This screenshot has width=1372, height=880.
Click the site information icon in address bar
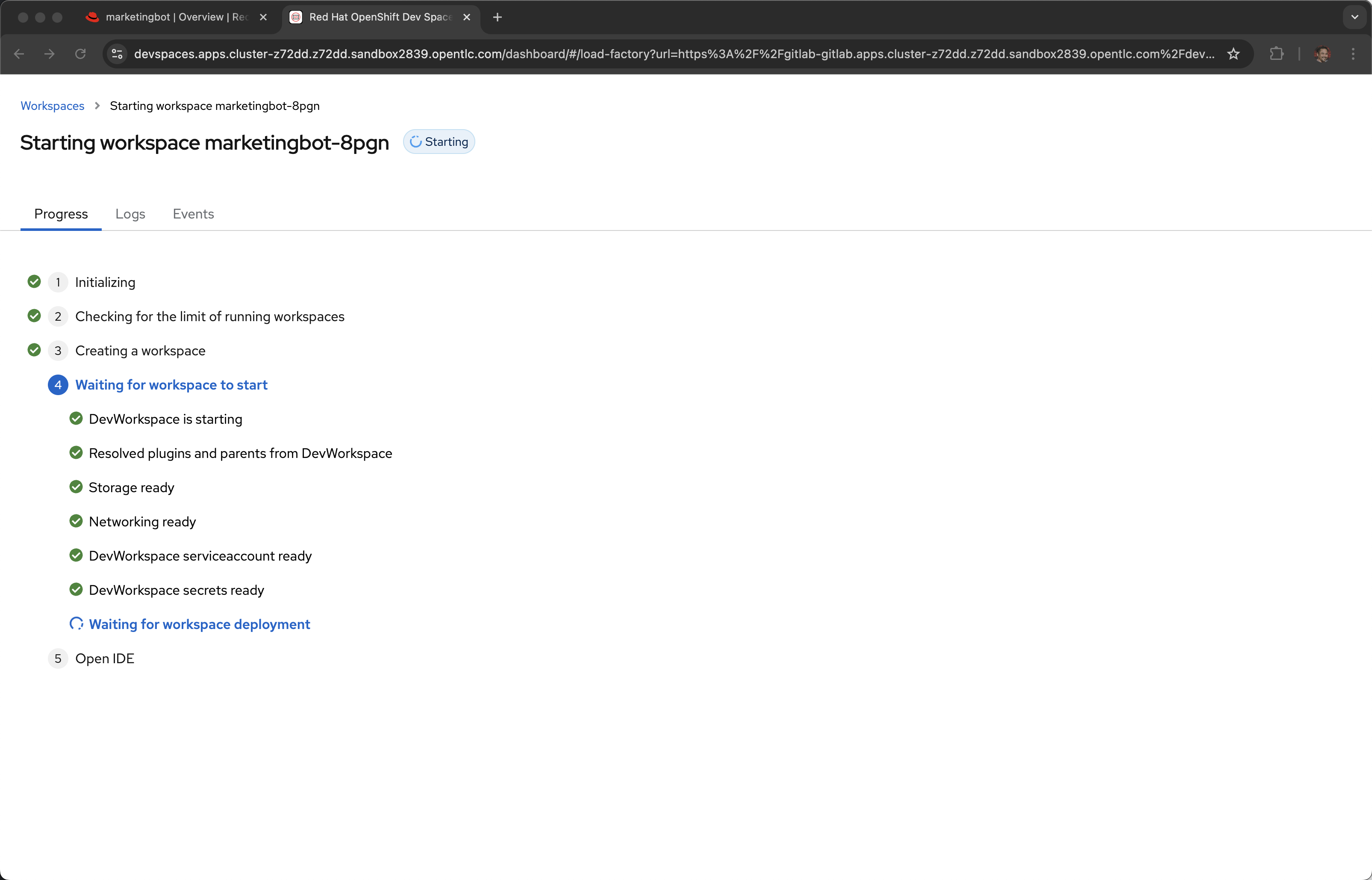(x=118, y=54)
